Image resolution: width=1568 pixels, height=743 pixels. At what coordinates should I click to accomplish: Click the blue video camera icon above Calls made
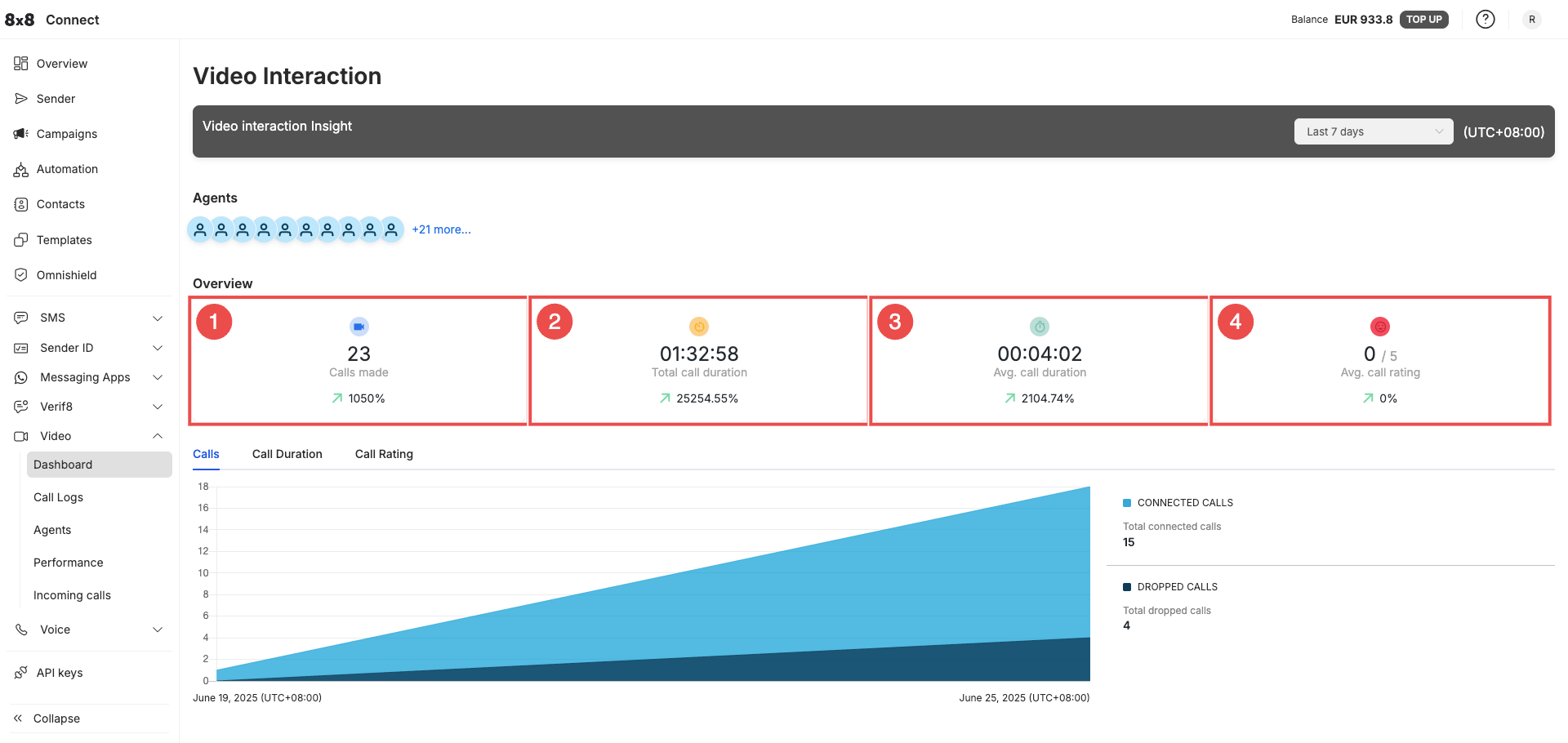coord(359,327)
